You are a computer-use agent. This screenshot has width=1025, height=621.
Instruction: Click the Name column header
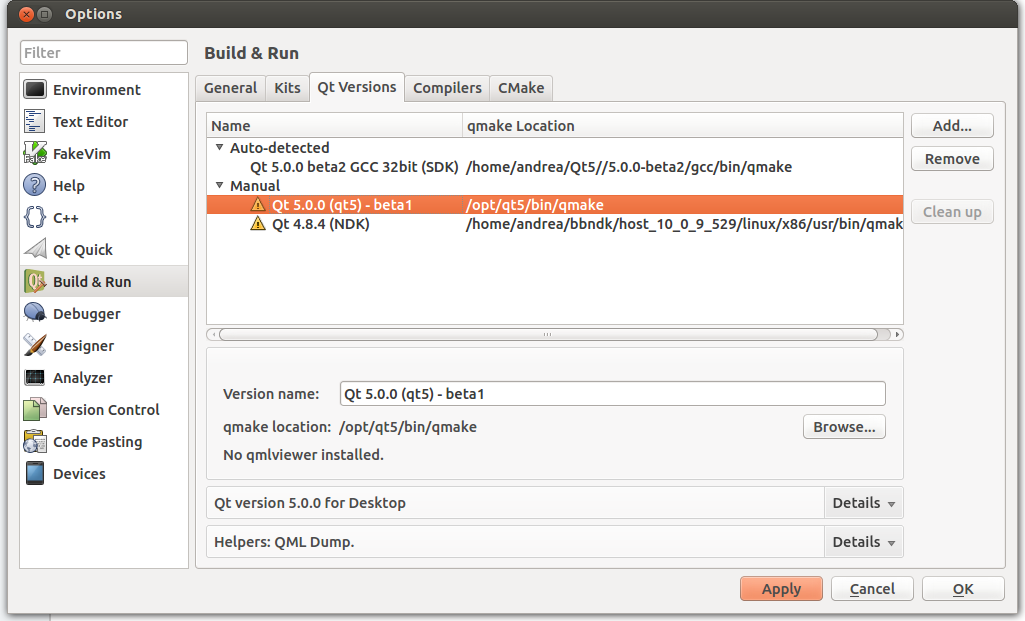tap(335, 126)
